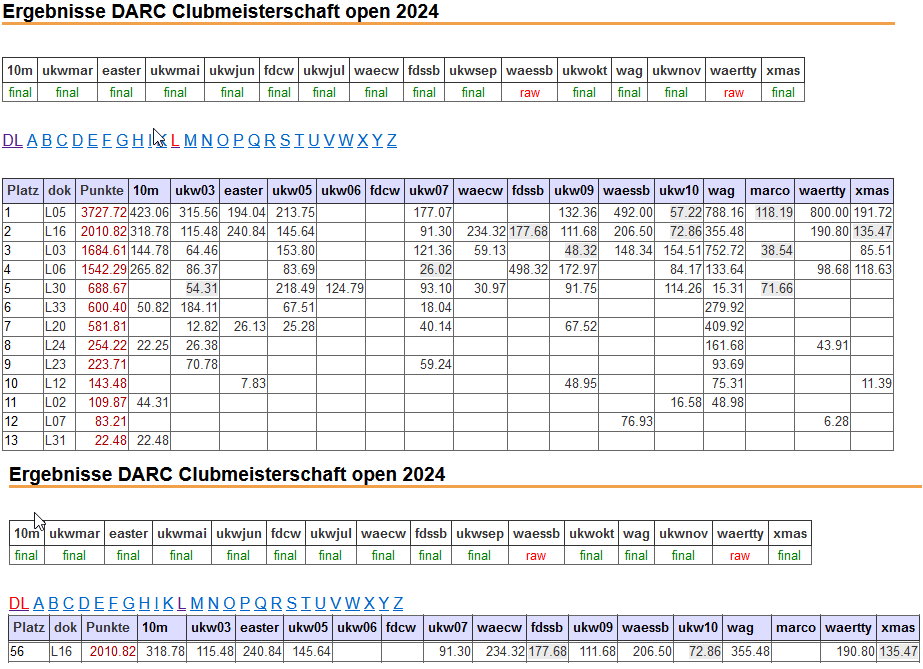Select the dok cell 'L05'

point(59,212)
